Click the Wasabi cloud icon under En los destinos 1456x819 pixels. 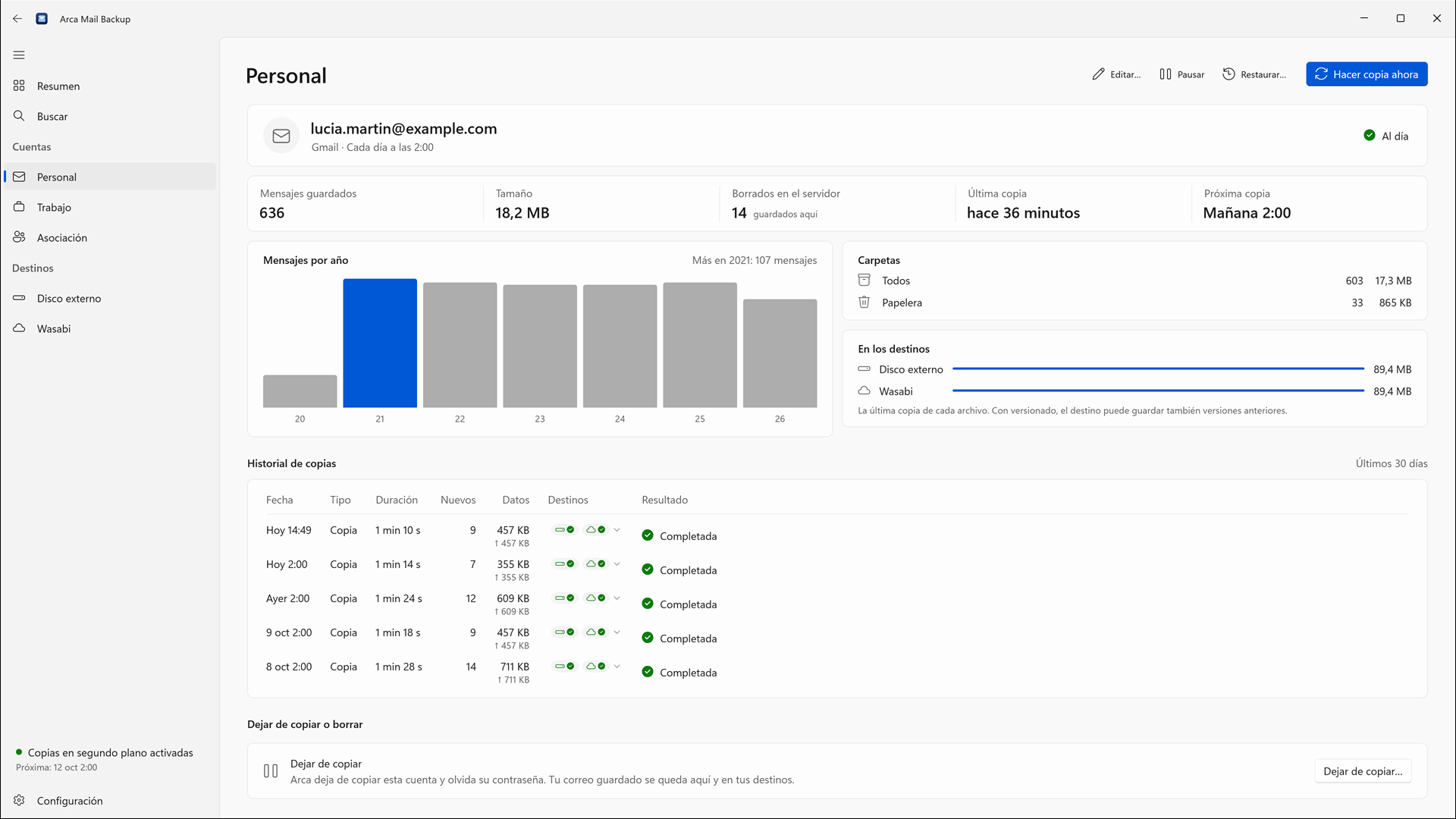[x=864, y=391]
